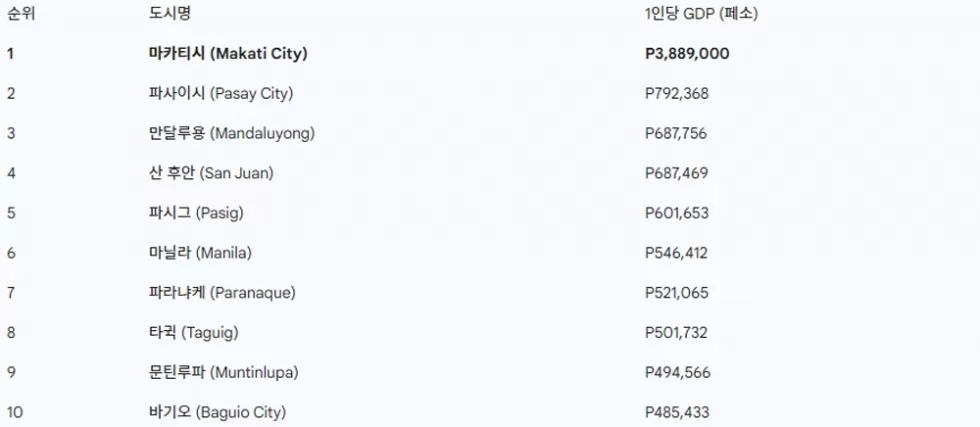Click the 순위 column header
Screen dimensions: 980x427
pyautogui.click(x=20, y=14)
